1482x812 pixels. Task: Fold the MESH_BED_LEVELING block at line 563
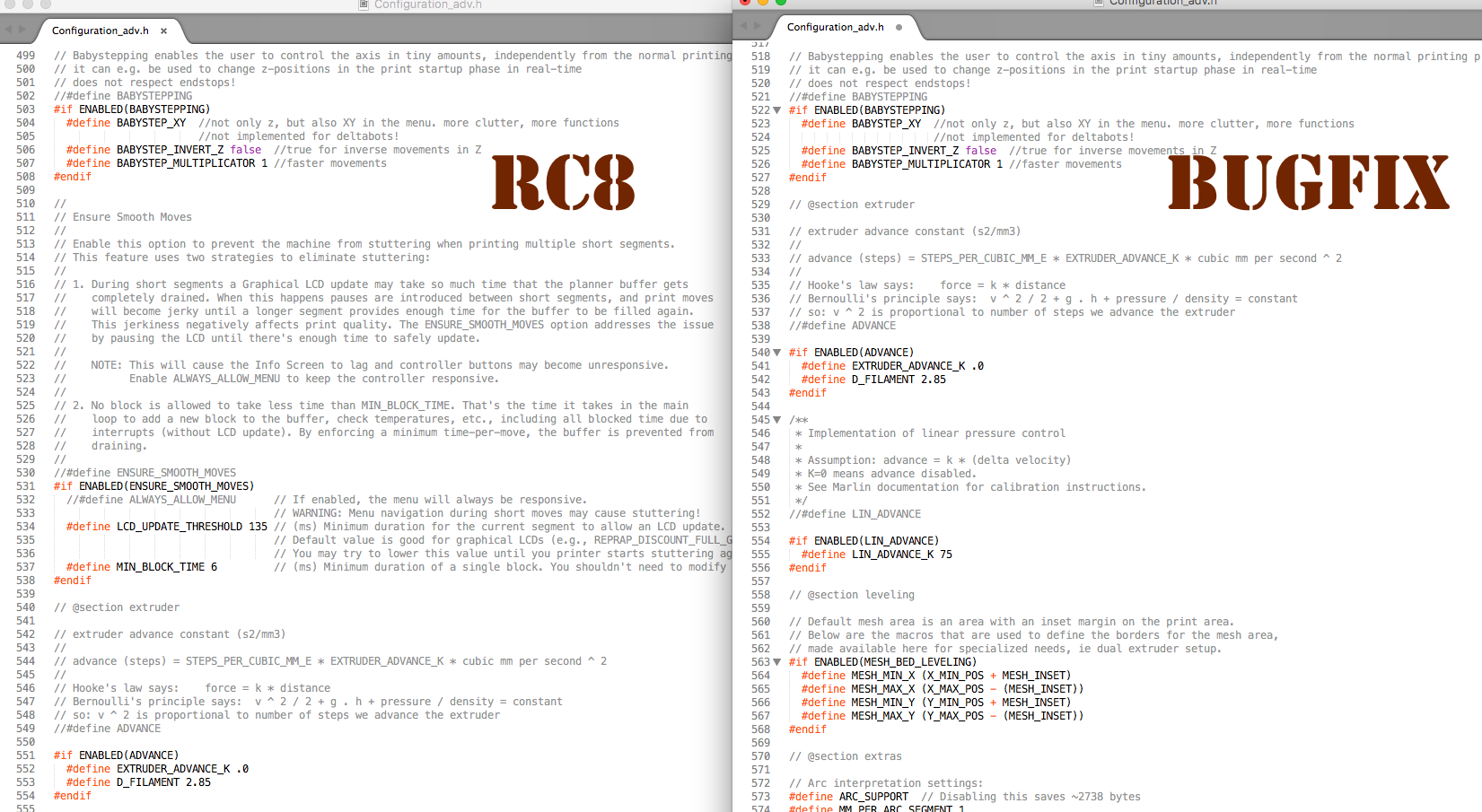(777, 662)
